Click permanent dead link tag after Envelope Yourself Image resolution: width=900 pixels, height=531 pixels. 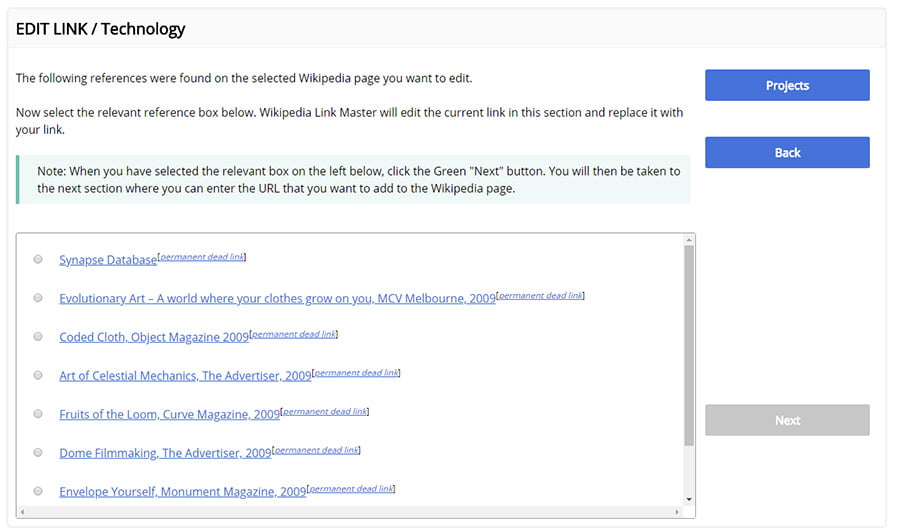[x=351, y=489]
